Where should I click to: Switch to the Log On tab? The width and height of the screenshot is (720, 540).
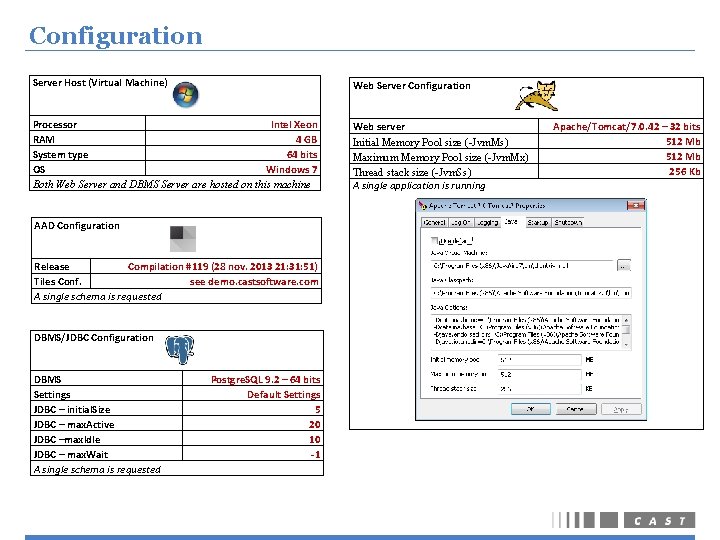click(461, 222)
